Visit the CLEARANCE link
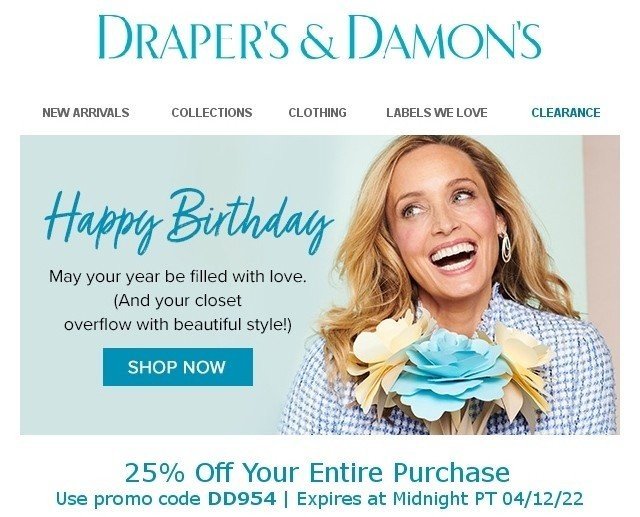 (566, 113)
